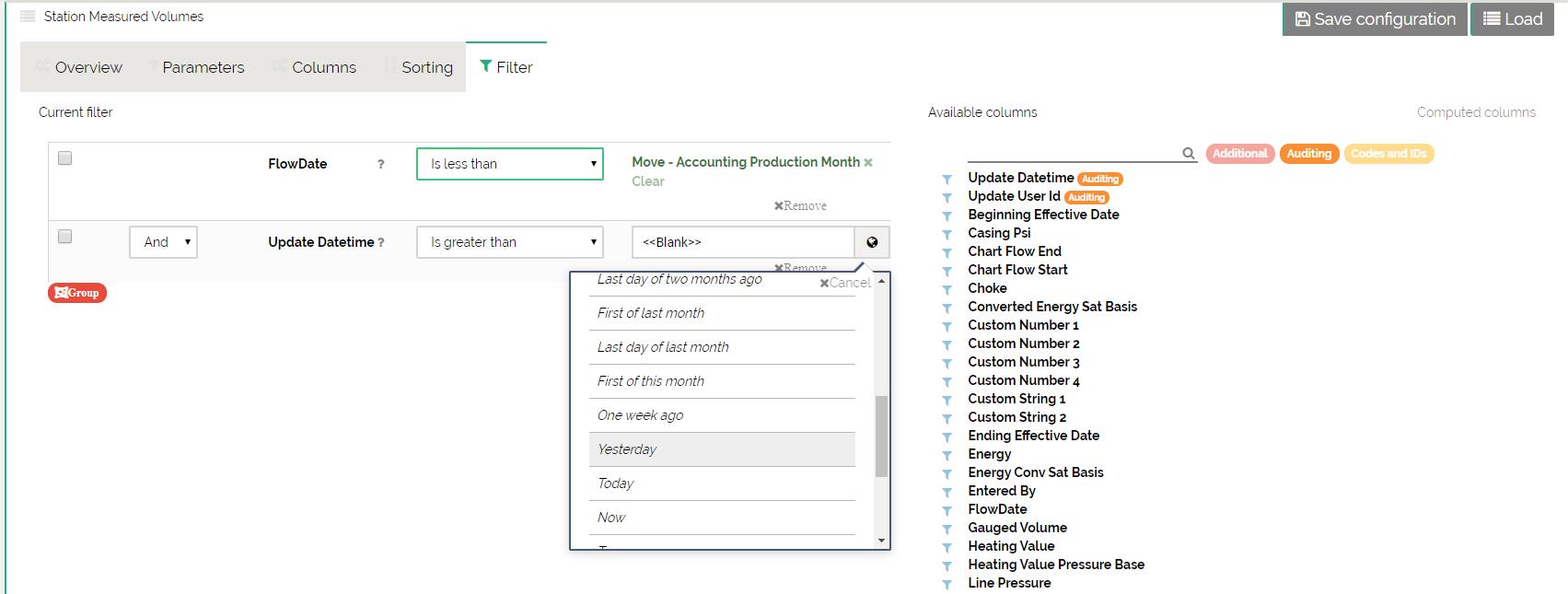Viewport: 1568px width, 594px height.
Task: Switch to the Columns tab
Action: coord(323,67)
